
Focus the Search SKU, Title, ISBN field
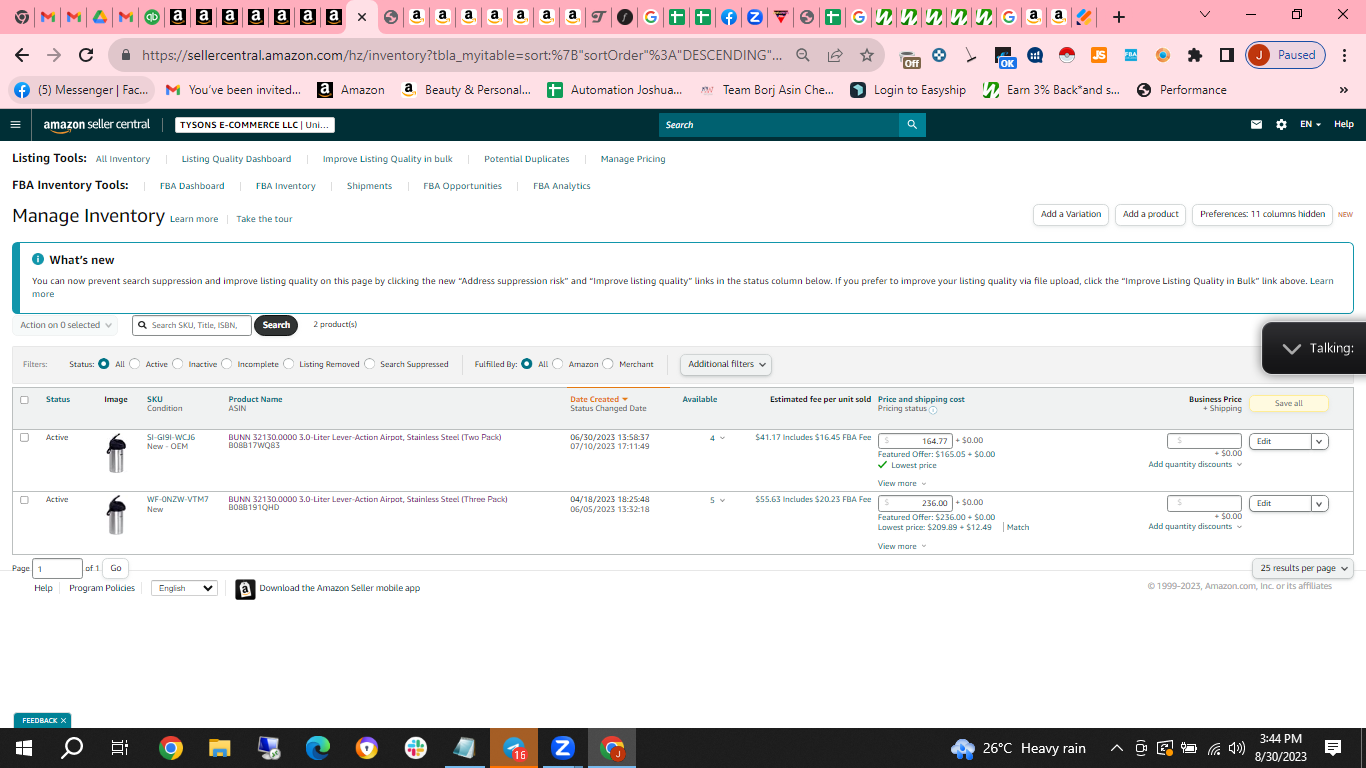(x=192, y=325)
